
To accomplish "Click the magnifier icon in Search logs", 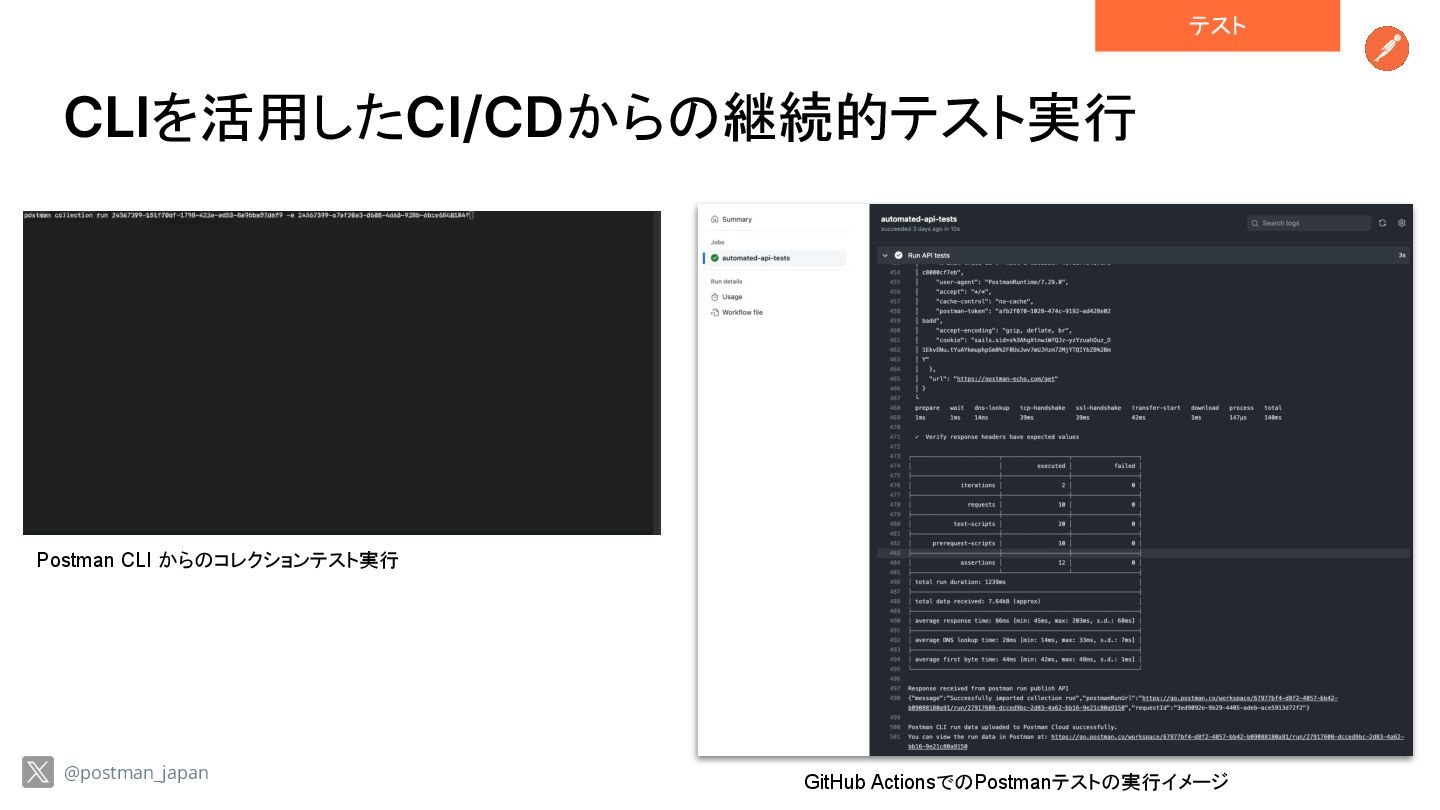I will point(1256,223).
